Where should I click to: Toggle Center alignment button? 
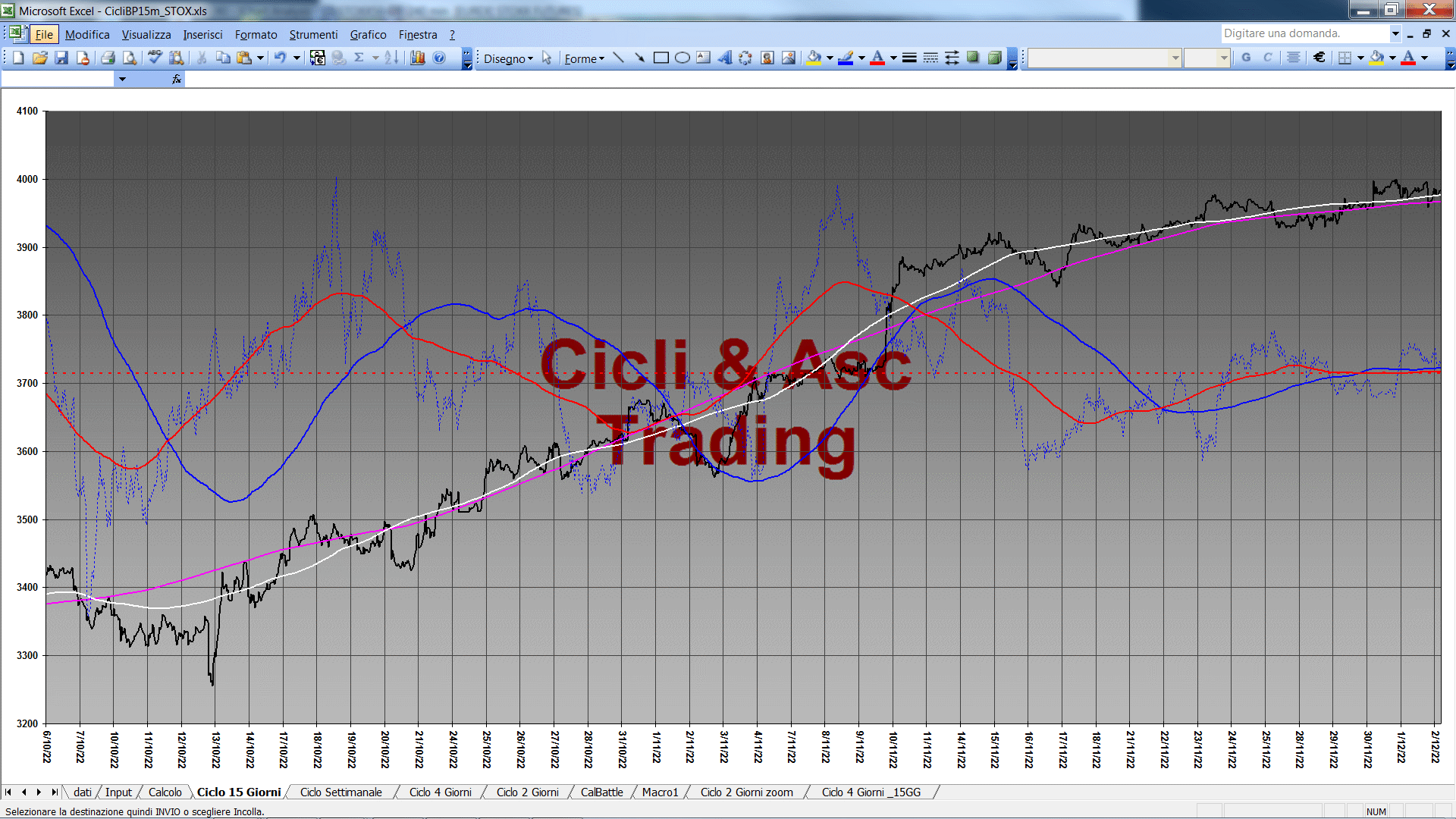pos(1294,58)
